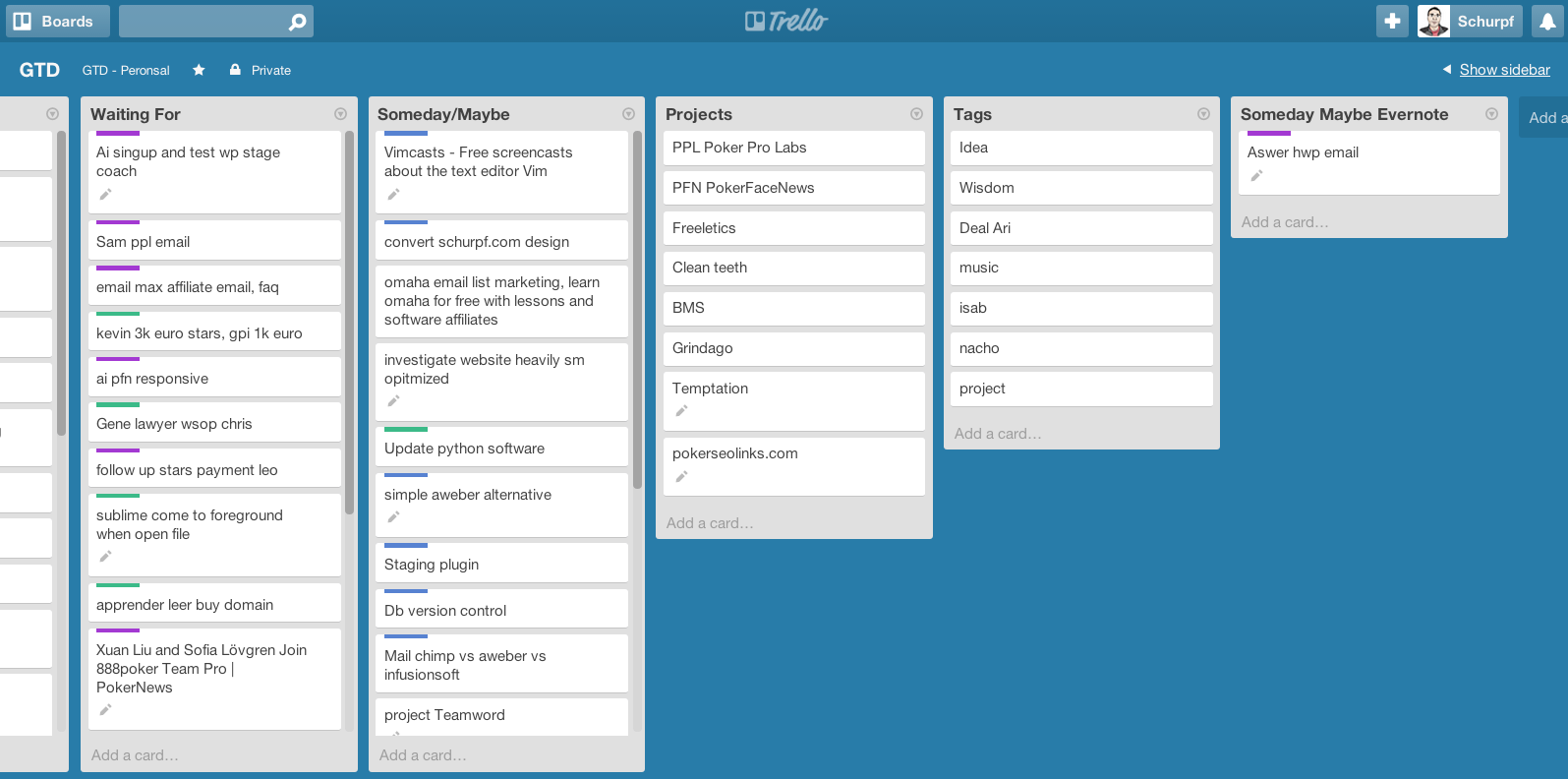Click the lock privacy icon
This screenshot has width=1568, height=779.
tap(235, 70)
